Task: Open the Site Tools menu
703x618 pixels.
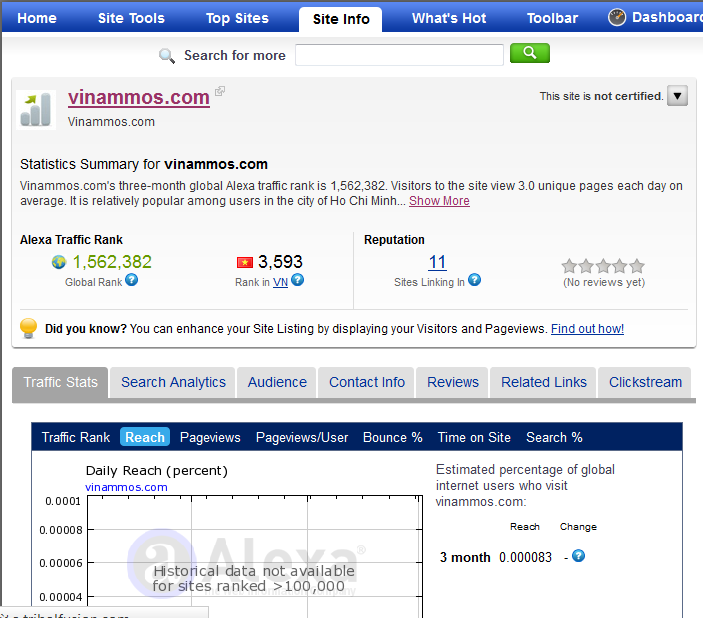Action: [x=131, y=18]
